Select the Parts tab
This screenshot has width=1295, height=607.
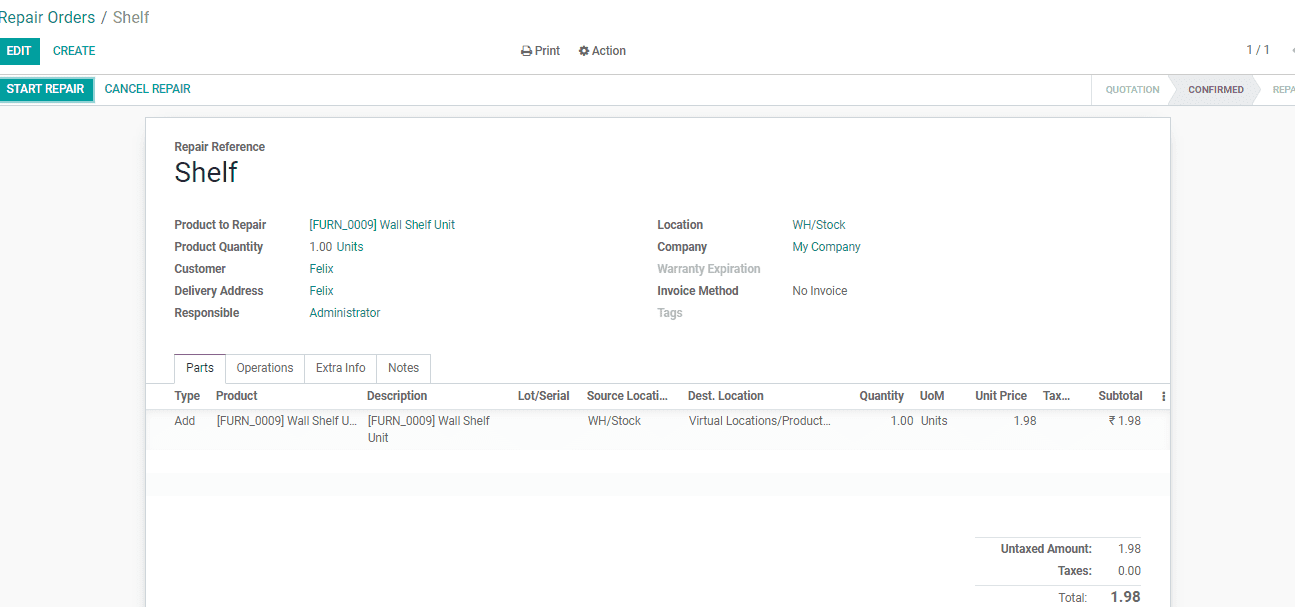199,368
